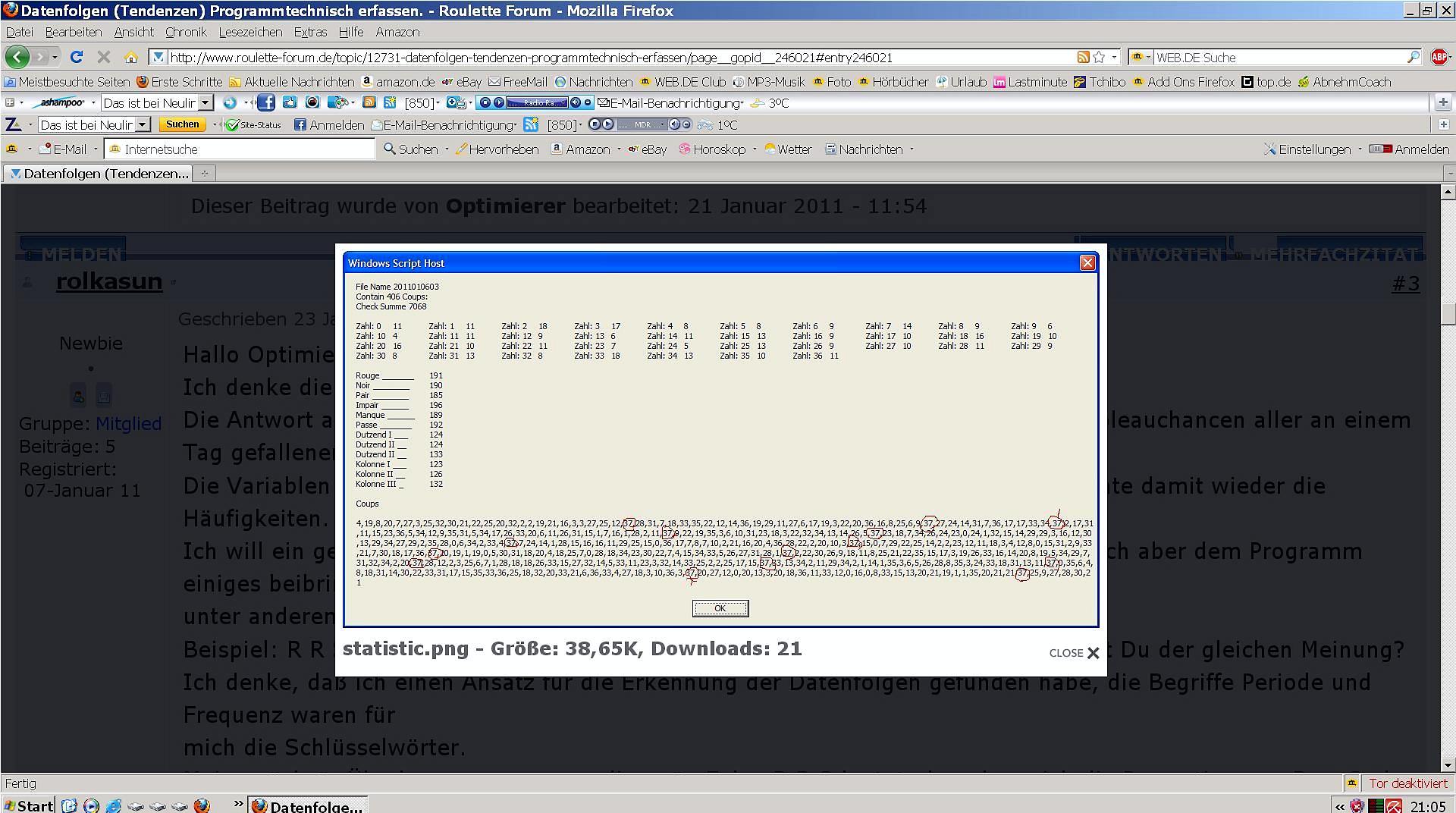Expand the E-Mail dropdown arrow in WEB.DE toolbar
1456x813 pixels.
point(96,149)
